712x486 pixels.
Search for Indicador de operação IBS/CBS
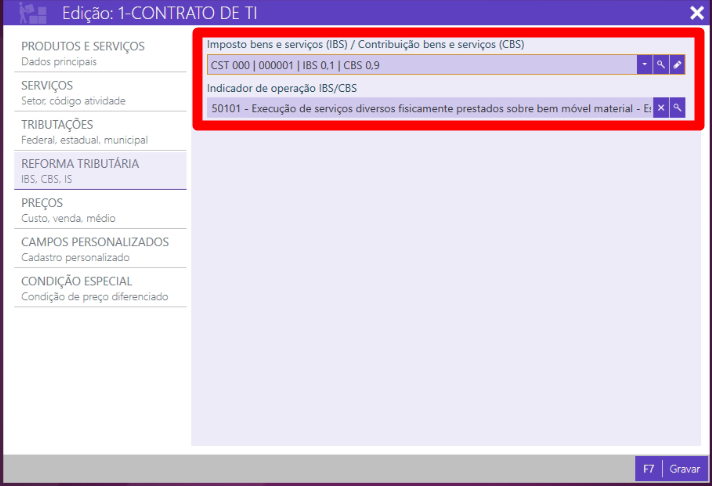[x=677, y=108]
